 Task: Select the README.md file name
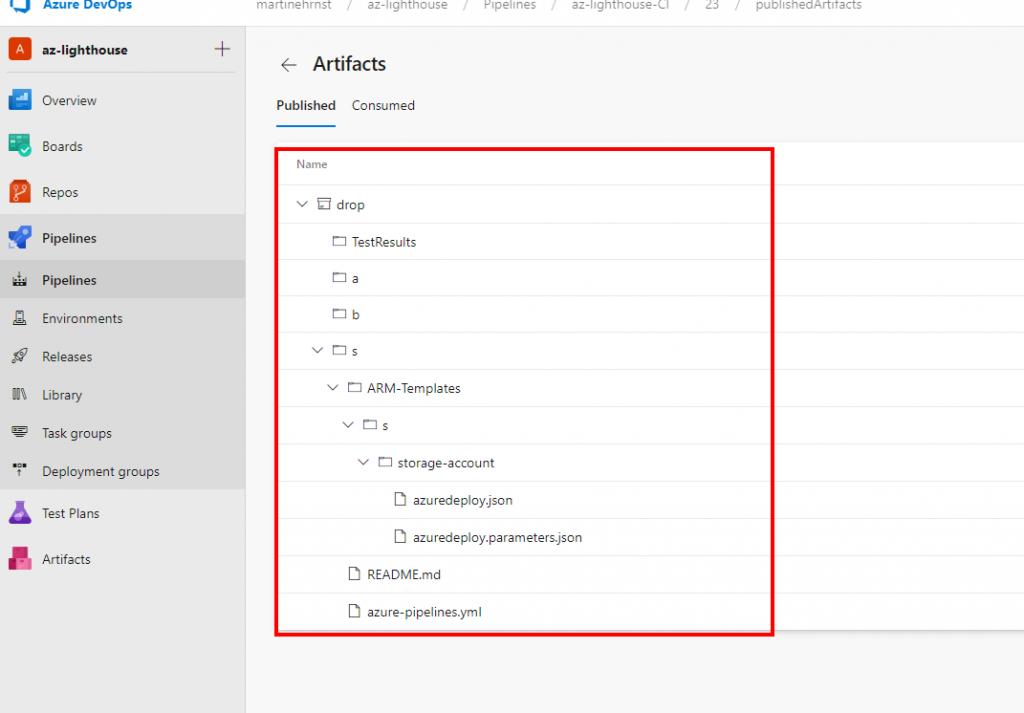tap(404, 575)
